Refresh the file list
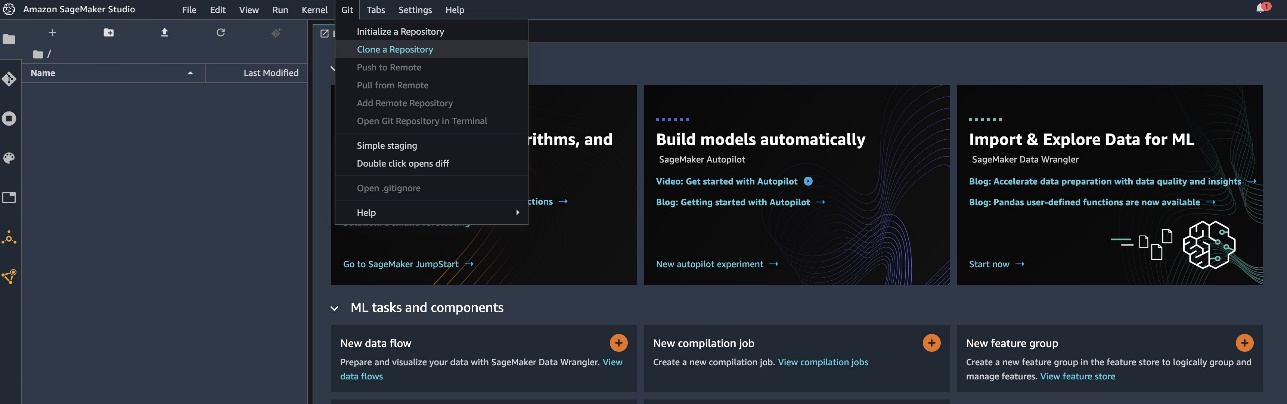1287x404 pixels. [x=220, y=32]
